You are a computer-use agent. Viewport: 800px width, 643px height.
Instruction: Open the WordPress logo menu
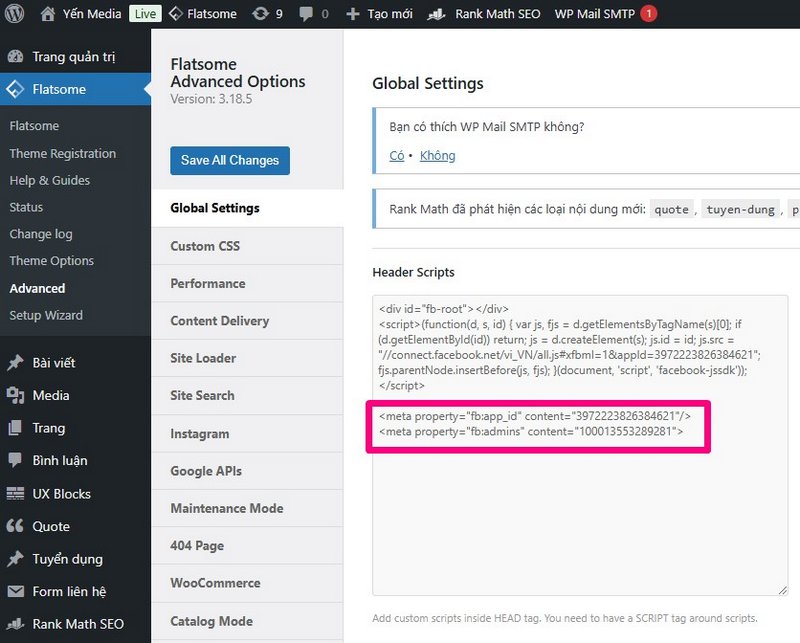click(x=14, y=14)
